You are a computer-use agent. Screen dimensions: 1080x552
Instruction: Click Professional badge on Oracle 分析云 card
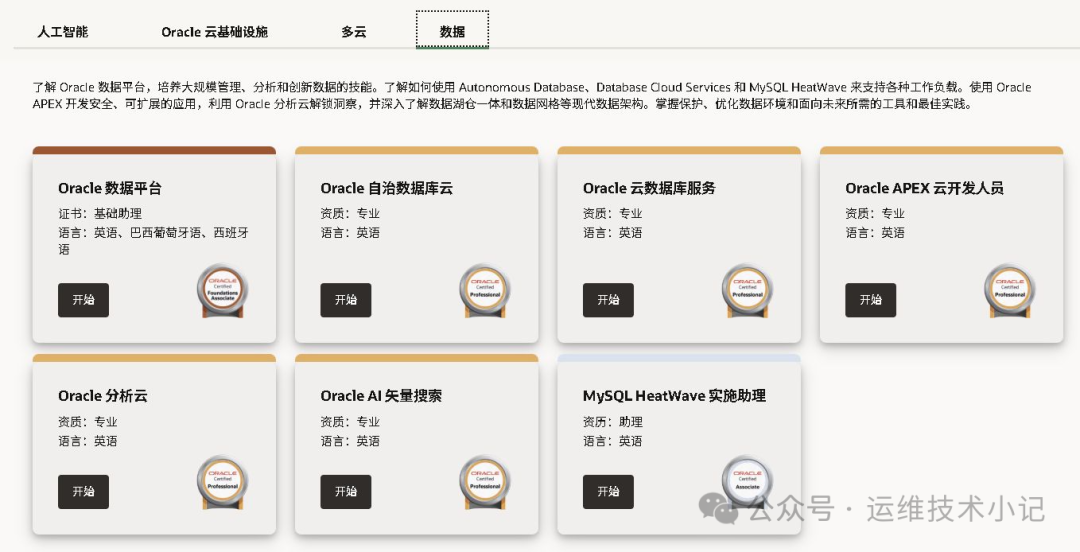coord(222,483)
